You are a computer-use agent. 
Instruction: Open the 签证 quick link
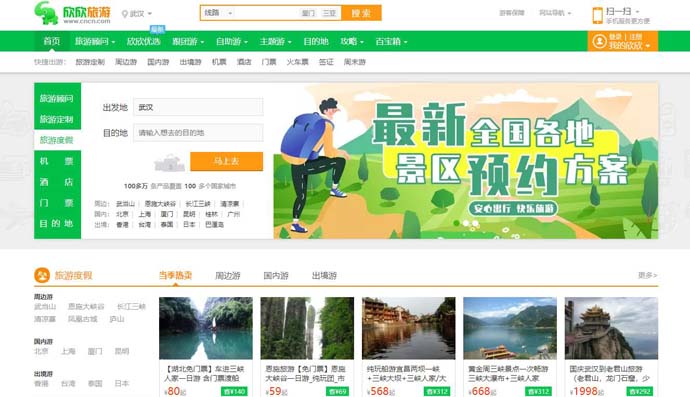[x=326, y=62]
